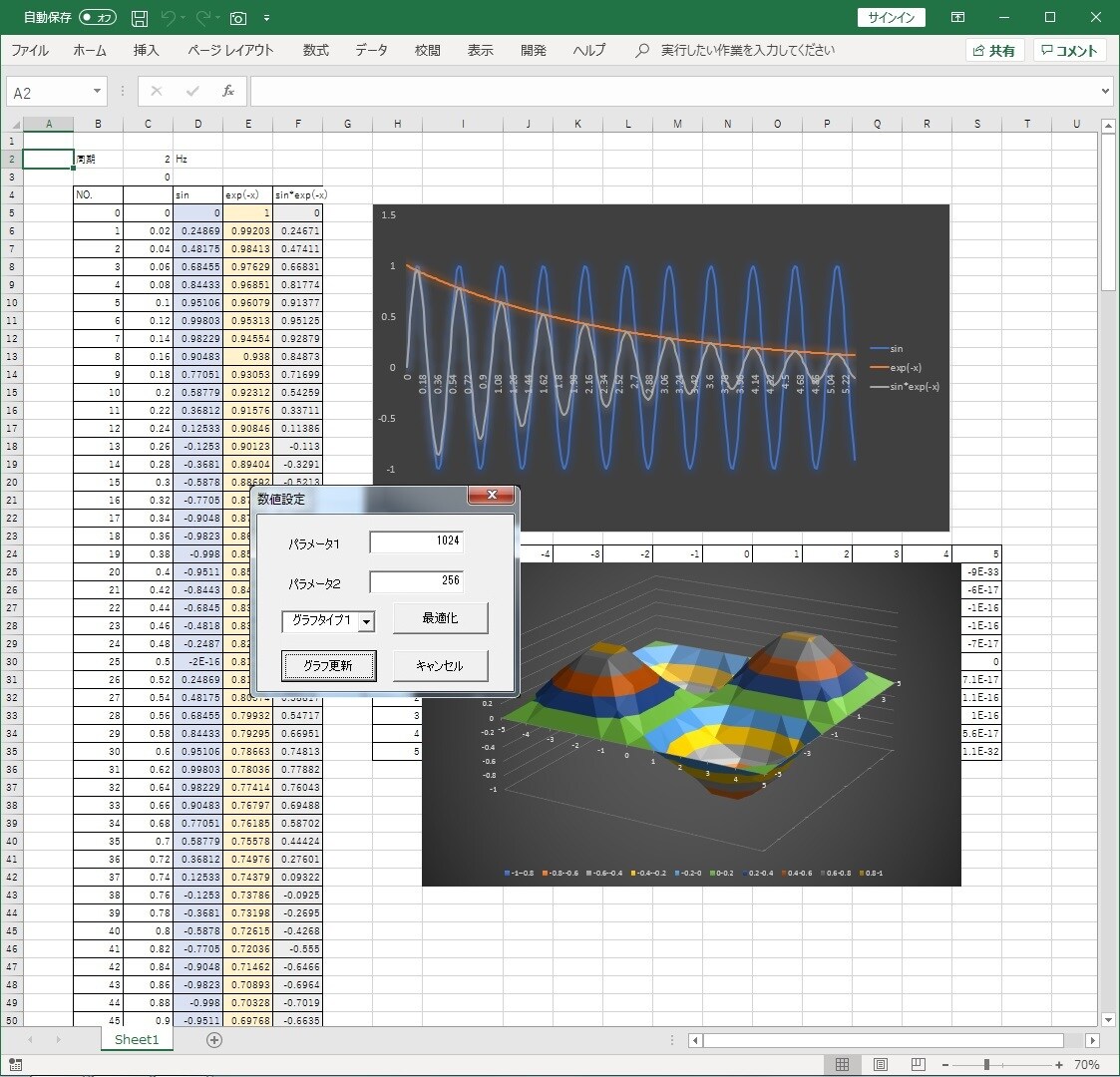Select row 10 header
Screen dimensions: 1120x1077
click(11, 303)
